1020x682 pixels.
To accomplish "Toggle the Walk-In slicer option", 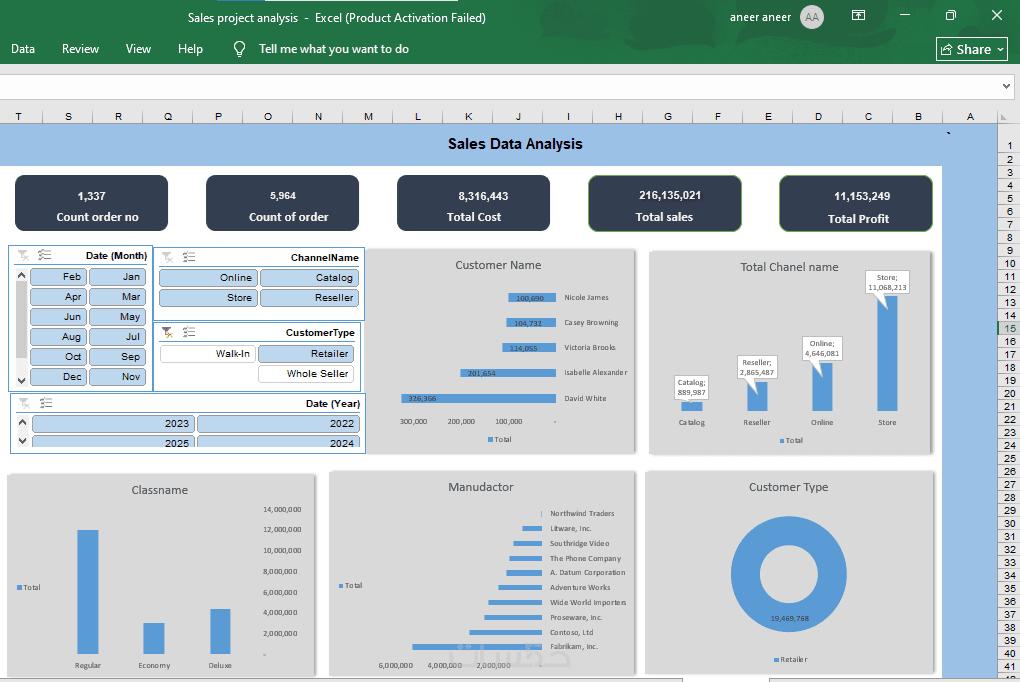I will (x=208, y=353).
